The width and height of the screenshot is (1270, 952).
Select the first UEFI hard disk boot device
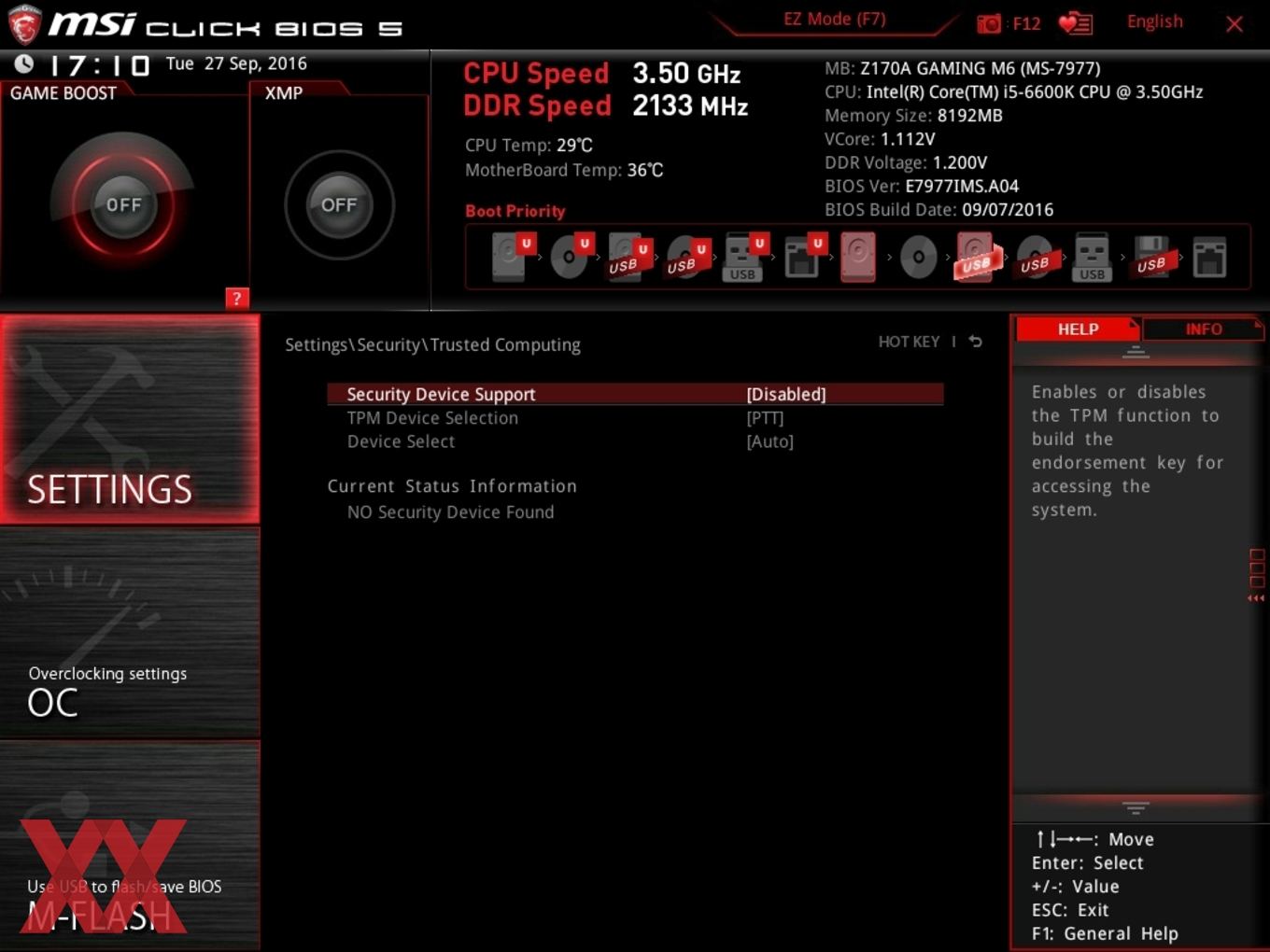(x=512, y=257)
